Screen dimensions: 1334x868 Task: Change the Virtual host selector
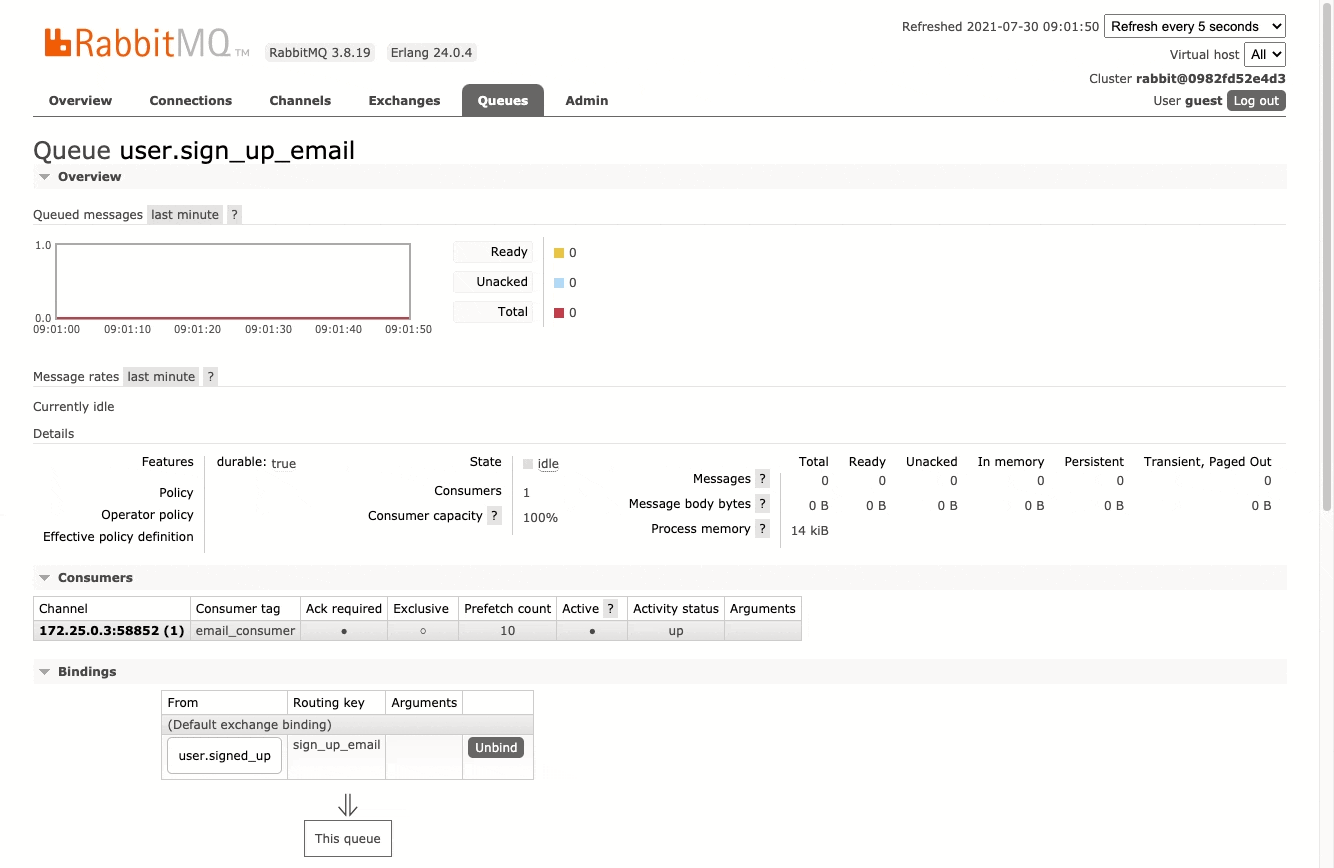1265,54
